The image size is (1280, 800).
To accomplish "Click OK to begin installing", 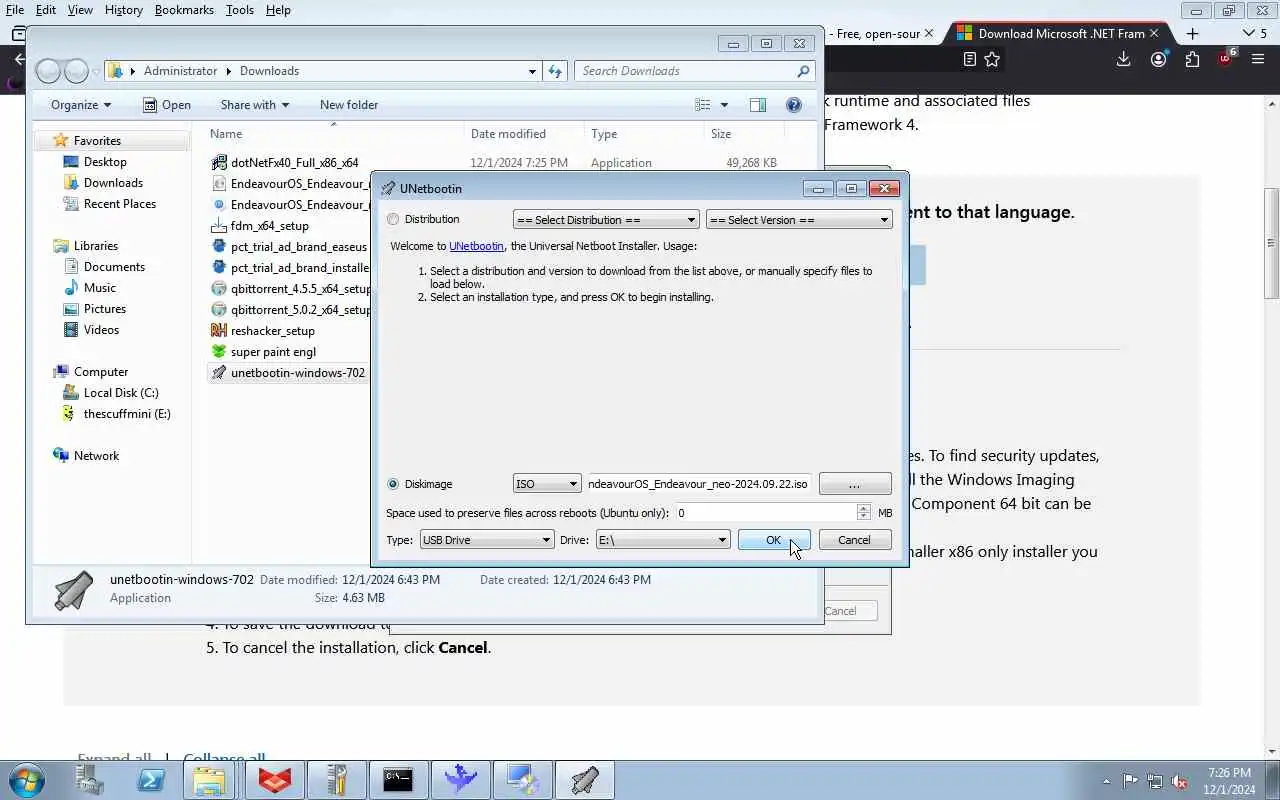I will (x=774, y=540).
